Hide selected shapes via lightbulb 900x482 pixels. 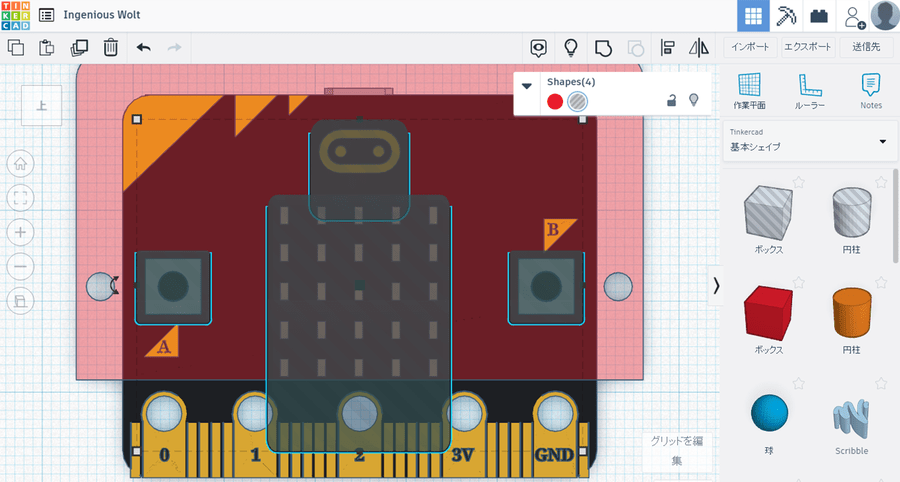[x=693, y=100]
